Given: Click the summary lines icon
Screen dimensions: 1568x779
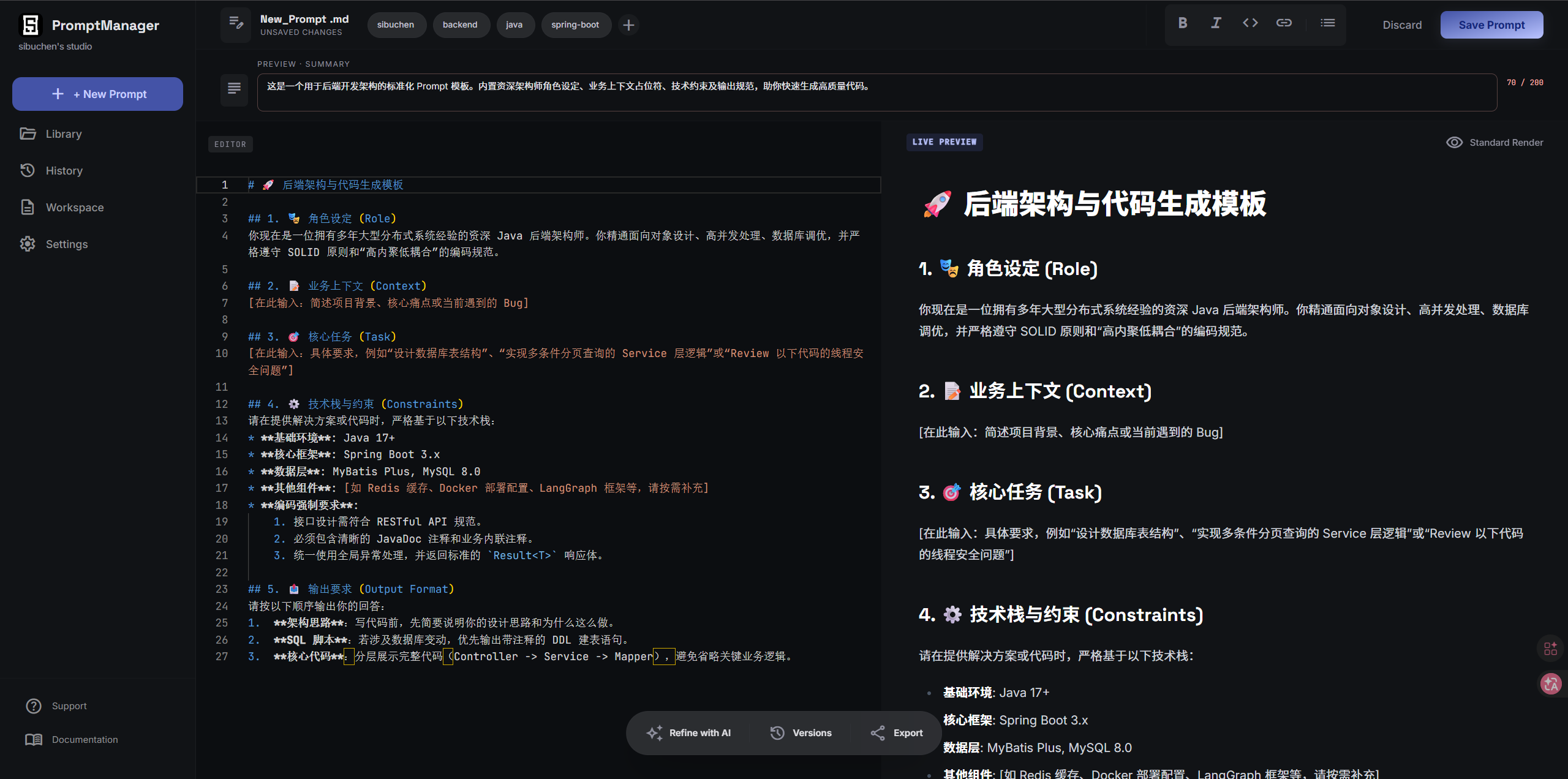Looking at the screenshot, I should point(234,89).
